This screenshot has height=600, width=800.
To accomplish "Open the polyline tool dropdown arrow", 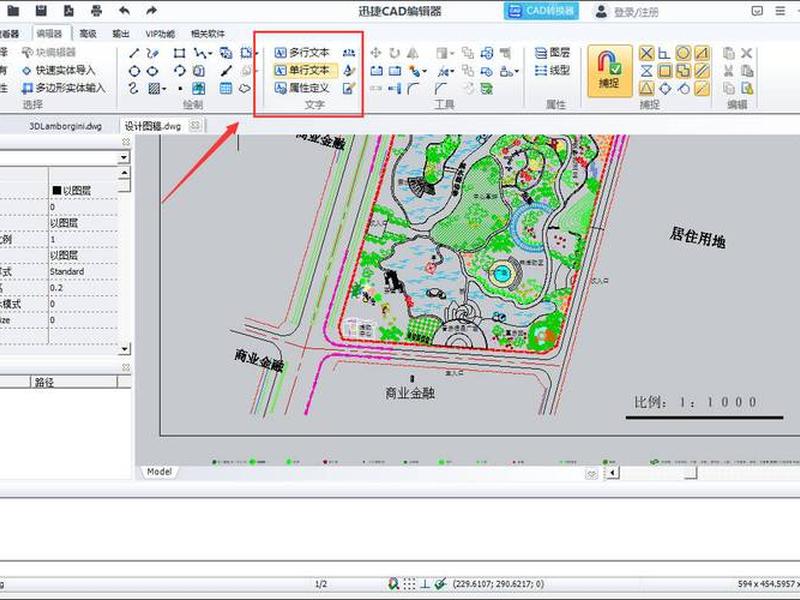I will 210,53.
